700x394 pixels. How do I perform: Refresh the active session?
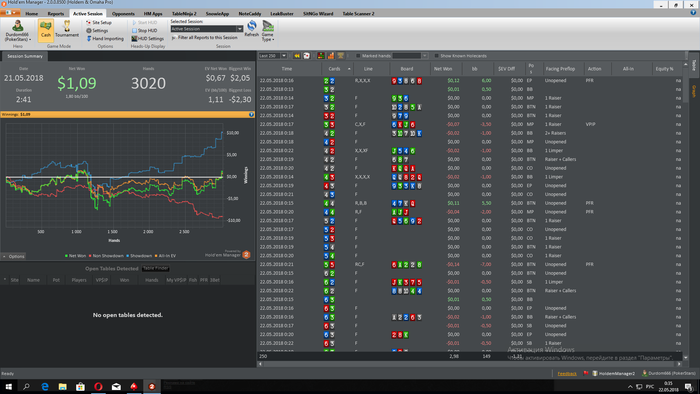pos(252,29)
